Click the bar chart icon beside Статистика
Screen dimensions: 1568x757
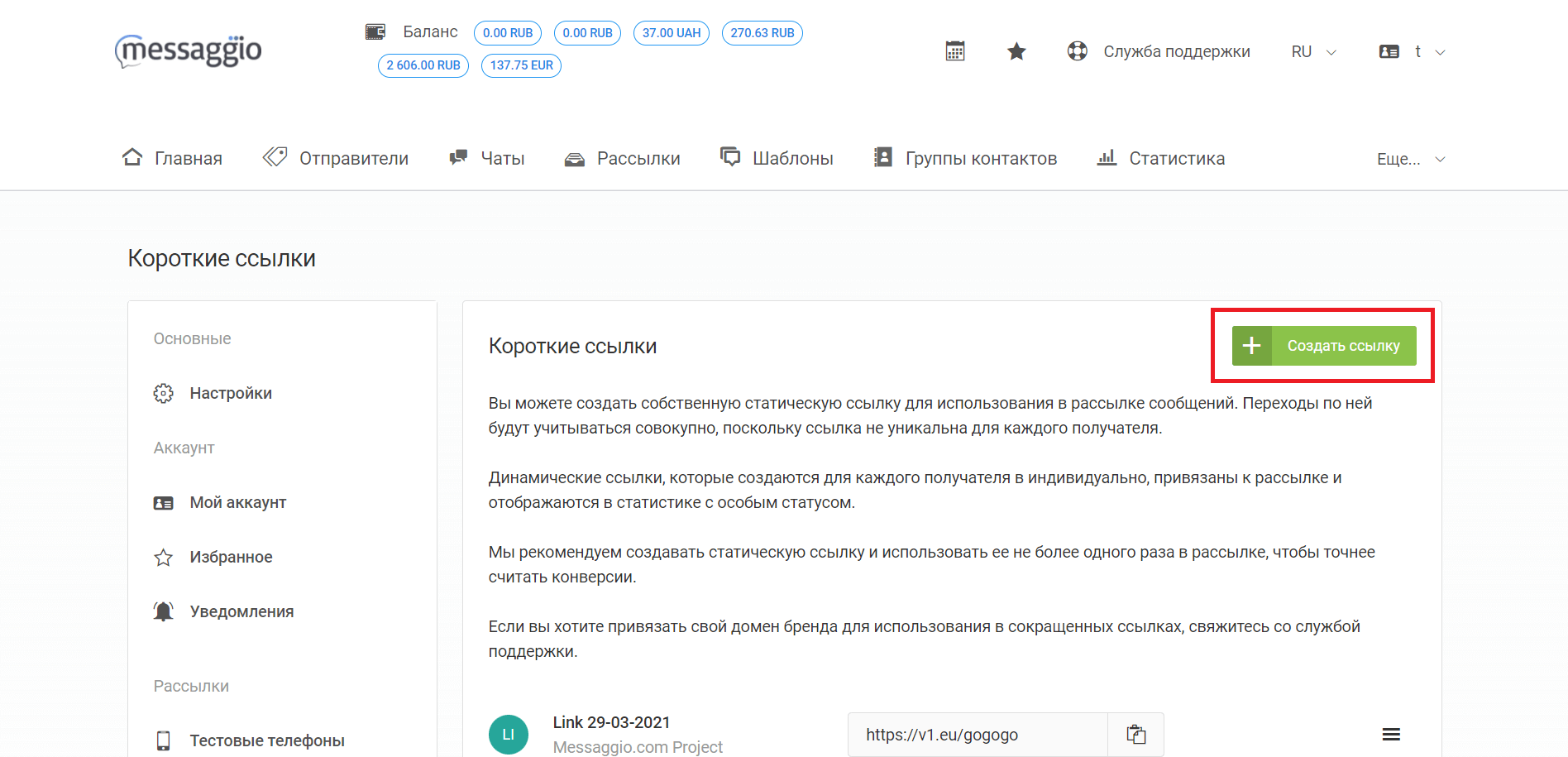click(1107, 157)
